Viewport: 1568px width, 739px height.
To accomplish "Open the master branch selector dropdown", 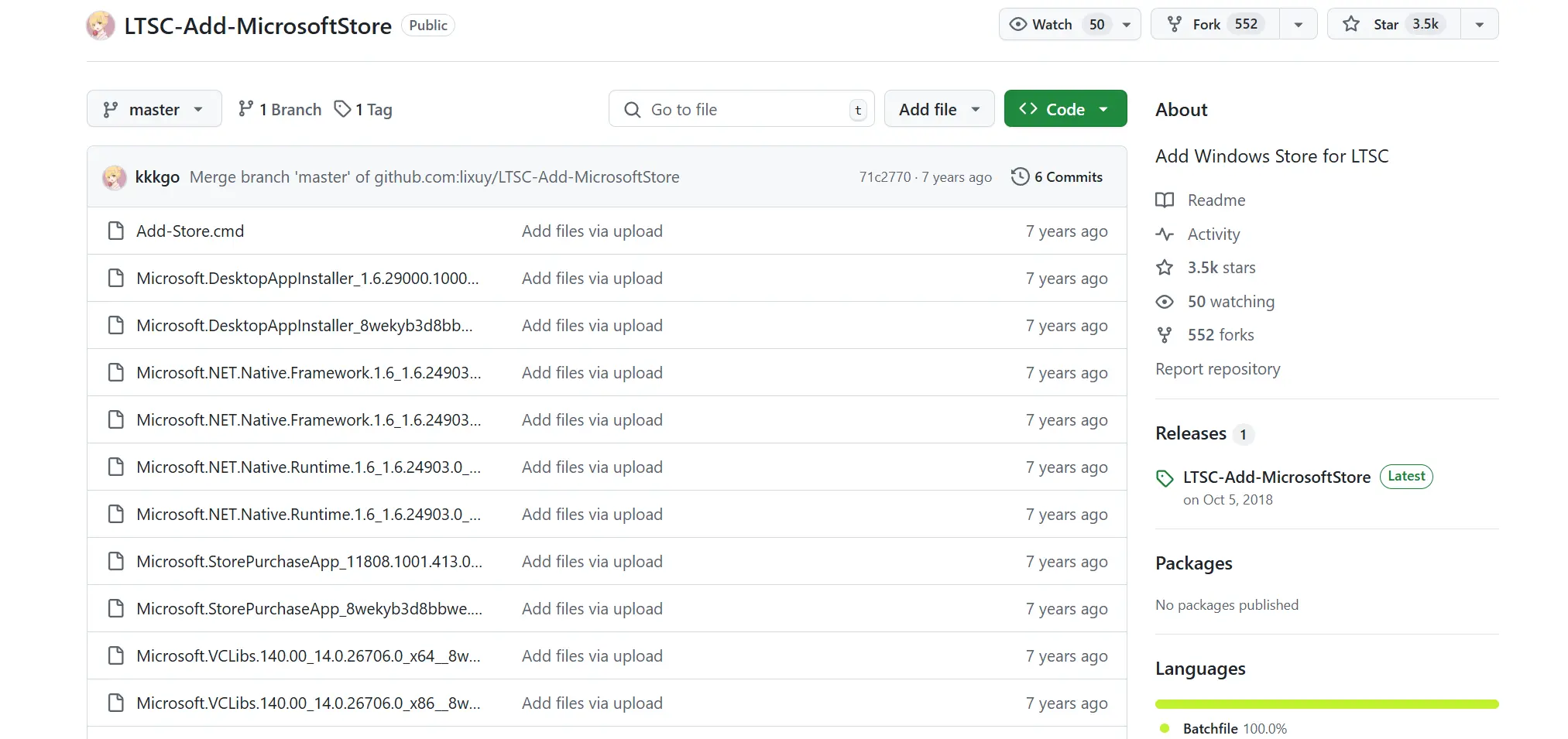I will [x=154, y=109].
